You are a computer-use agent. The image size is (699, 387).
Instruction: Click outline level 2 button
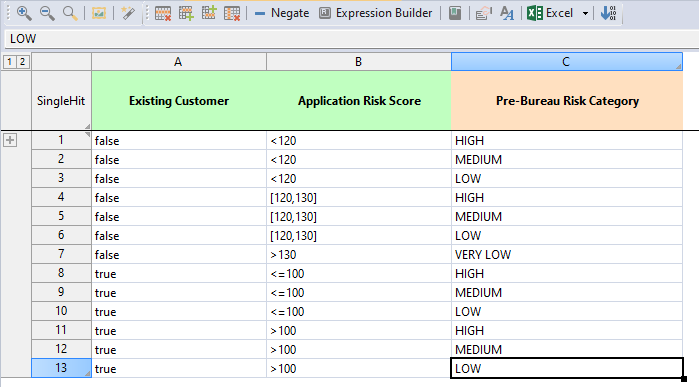tap(22, 62)
